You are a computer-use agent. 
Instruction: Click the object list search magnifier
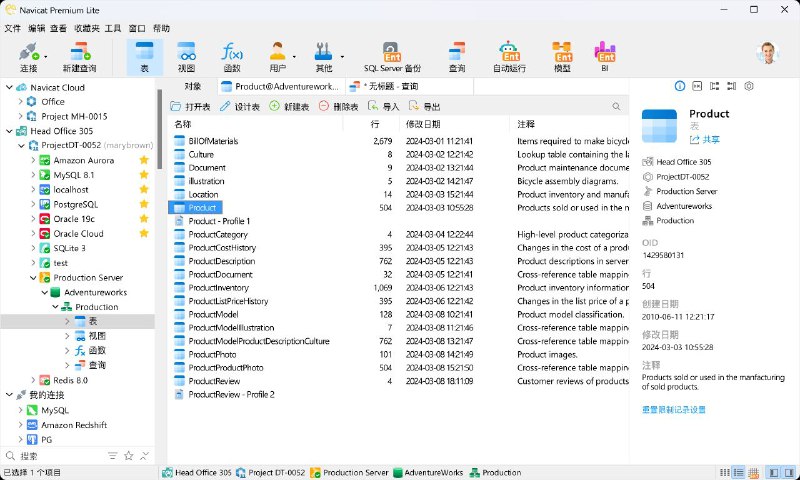pyautogui.click(x=616, y=107)
